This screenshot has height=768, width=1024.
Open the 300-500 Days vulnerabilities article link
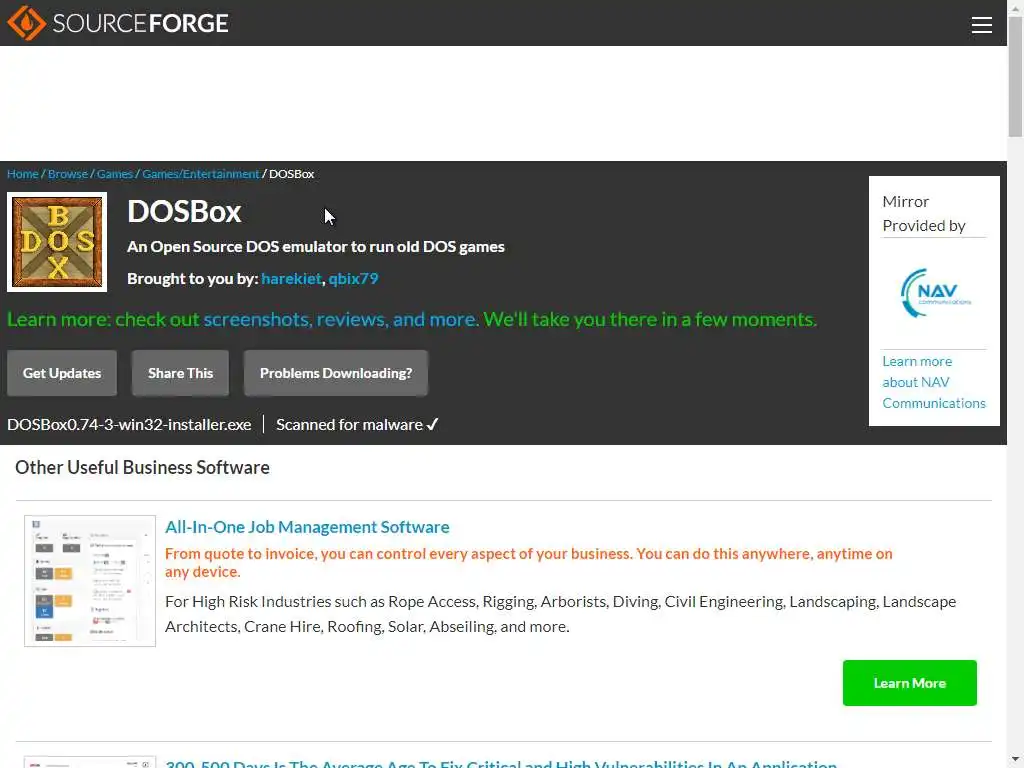[x=501, y=763]
